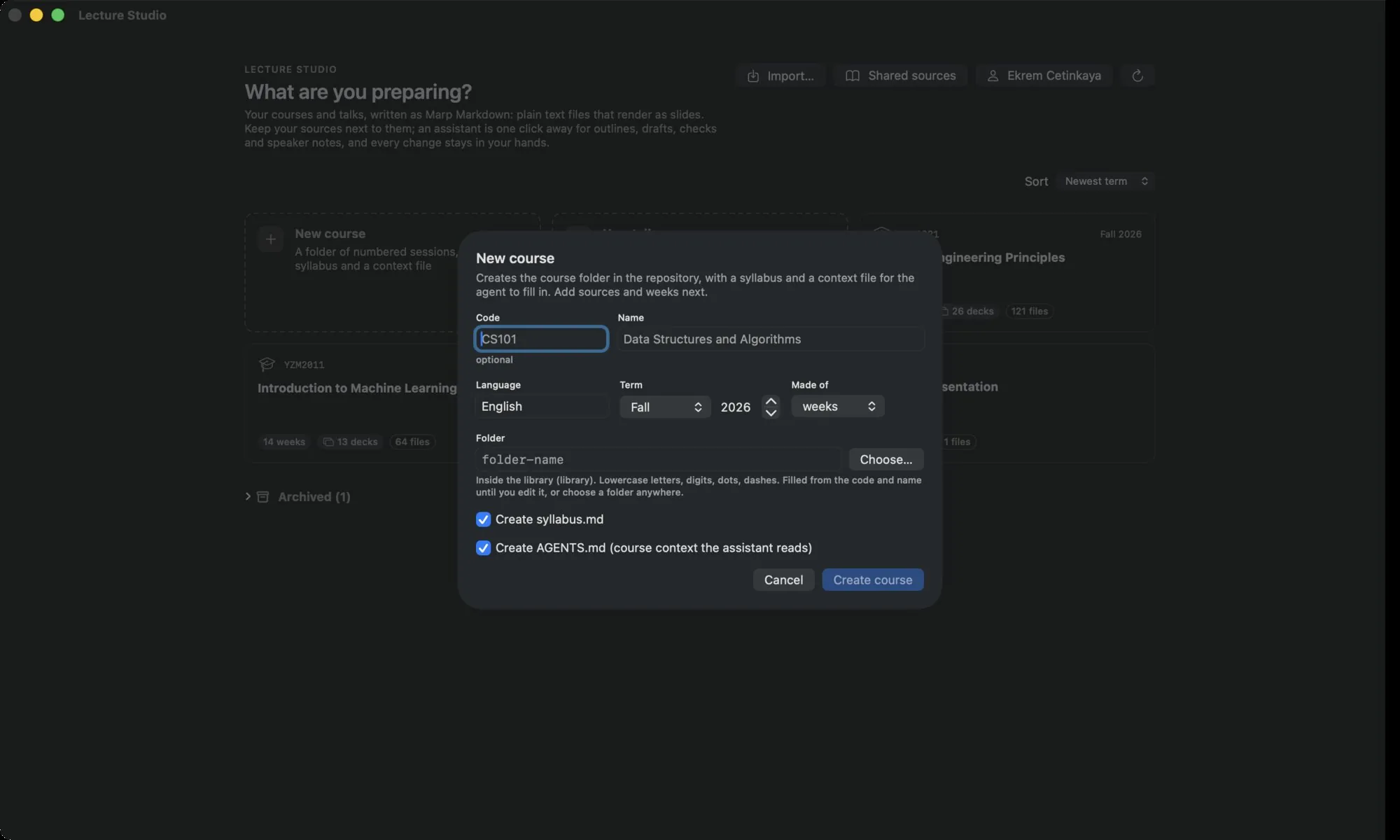Click the 121 files badge
This screenshot has height=840, width=1400.
tap(1030, 311)
